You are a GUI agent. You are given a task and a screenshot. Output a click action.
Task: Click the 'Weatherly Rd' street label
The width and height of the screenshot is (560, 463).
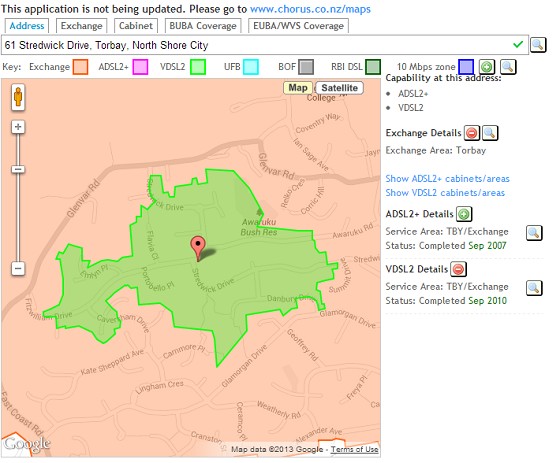[279, 410]
